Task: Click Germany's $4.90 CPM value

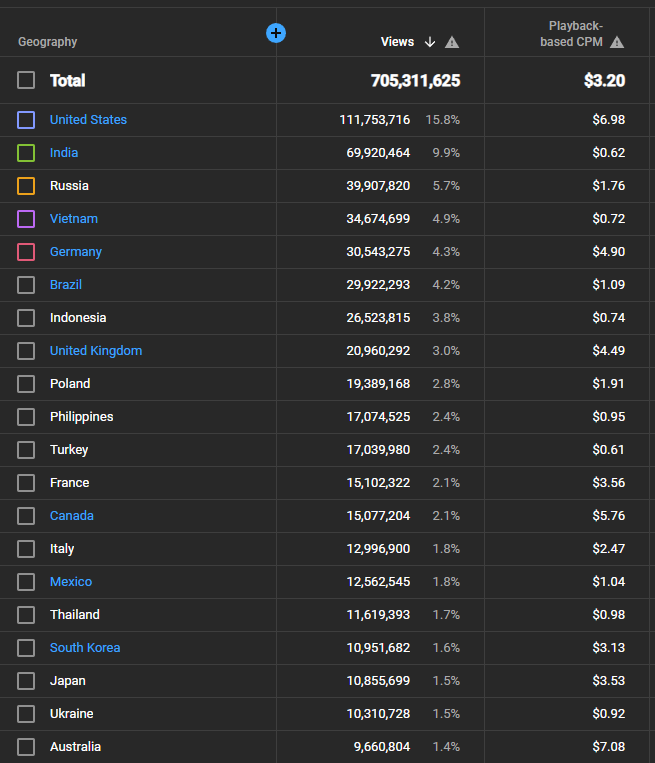Action: (609, 252)
